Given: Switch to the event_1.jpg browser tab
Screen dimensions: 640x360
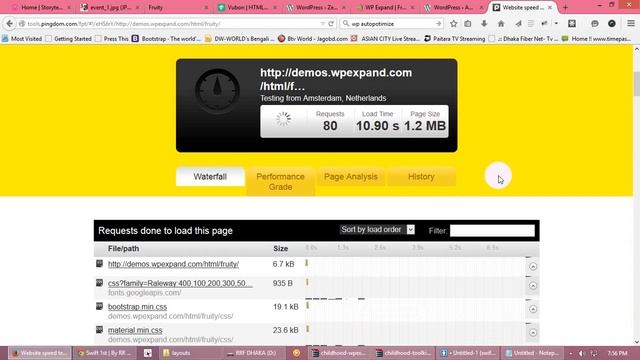Looking at the screenshot, I should [108, 7].
